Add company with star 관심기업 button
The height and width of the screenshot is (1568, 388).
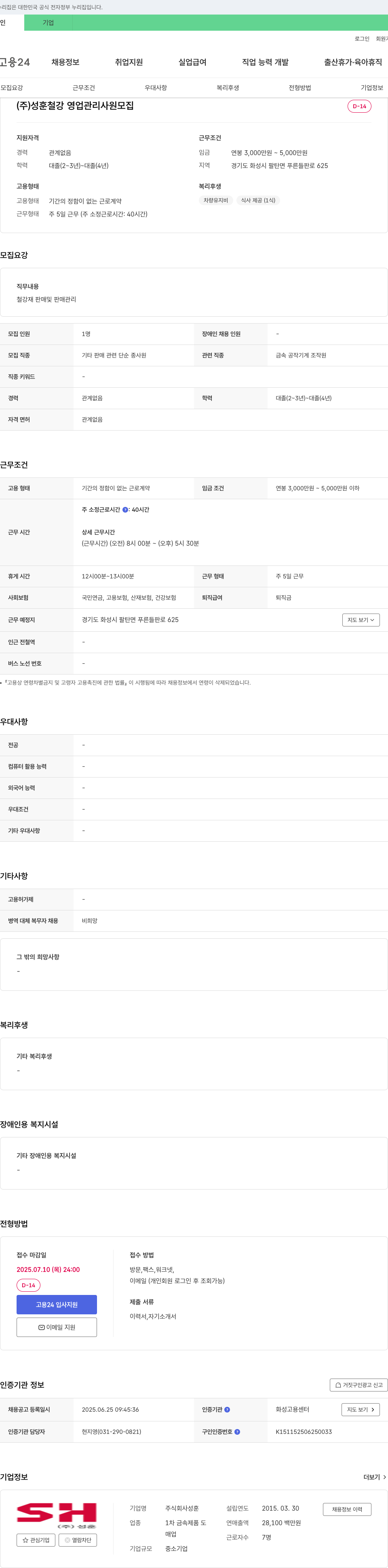click(x=36, y=1540)
